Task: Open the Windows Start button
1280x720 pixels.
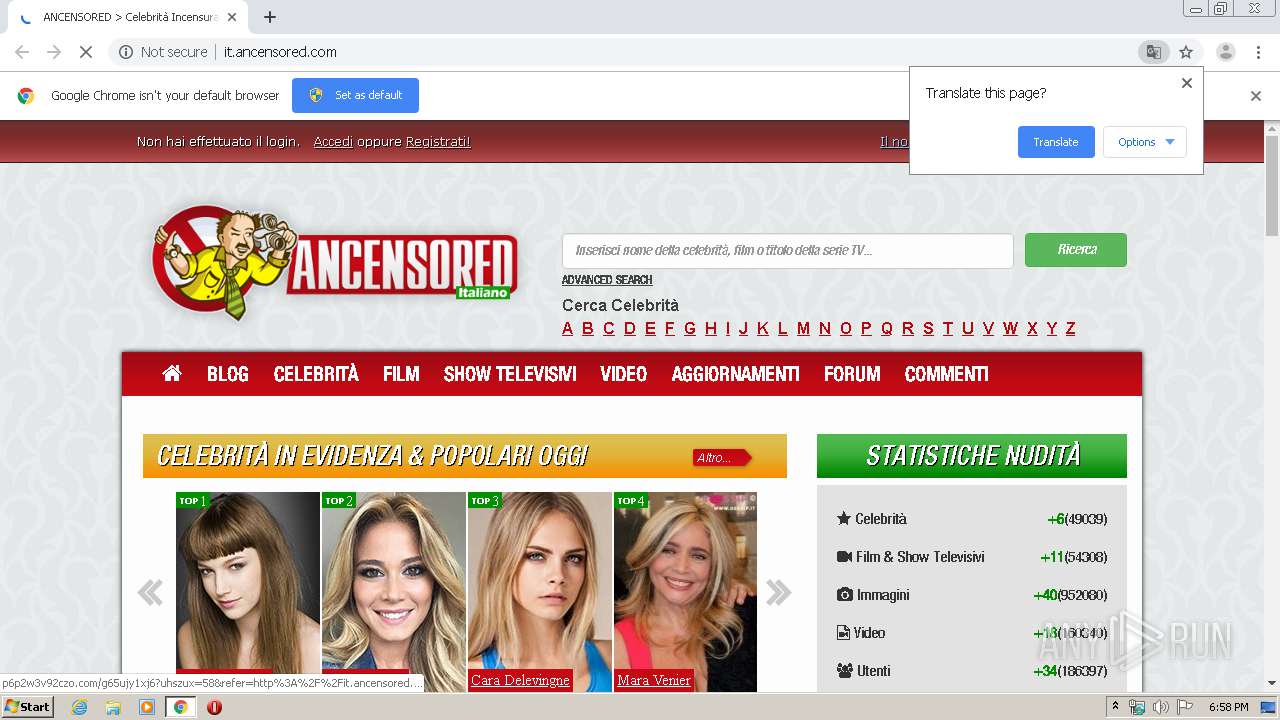Action: (27, 707)
